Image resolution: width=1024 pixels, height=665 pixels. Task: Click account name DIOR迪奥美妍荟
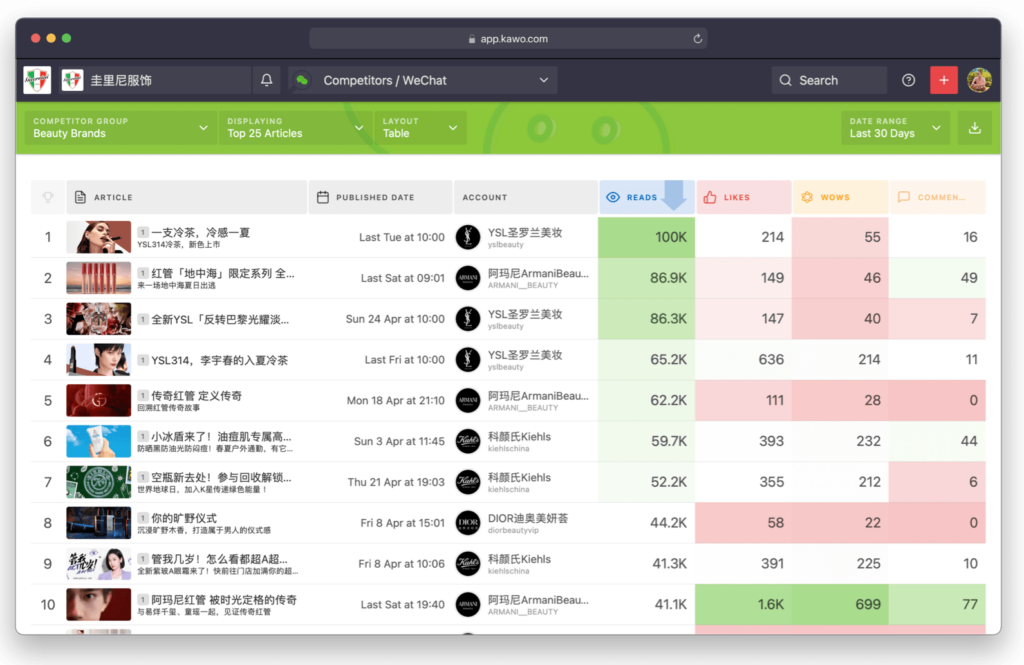click(528, 518)
